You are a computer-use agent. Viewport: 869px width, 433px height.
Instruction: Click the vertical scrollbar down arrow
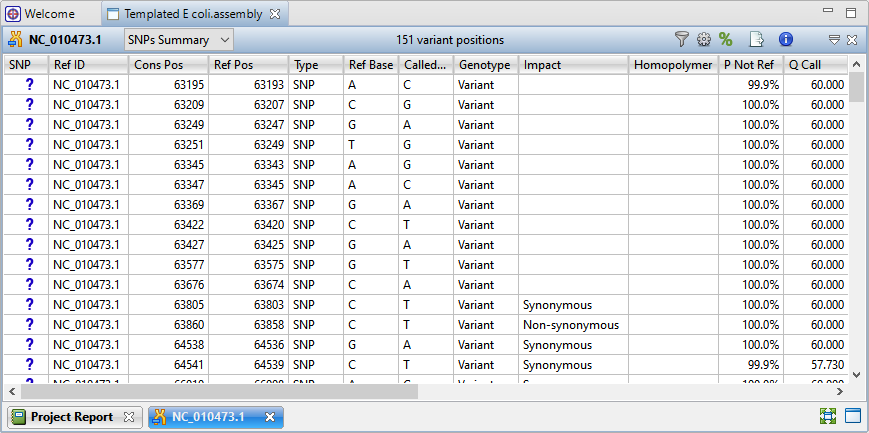[856, 375]
